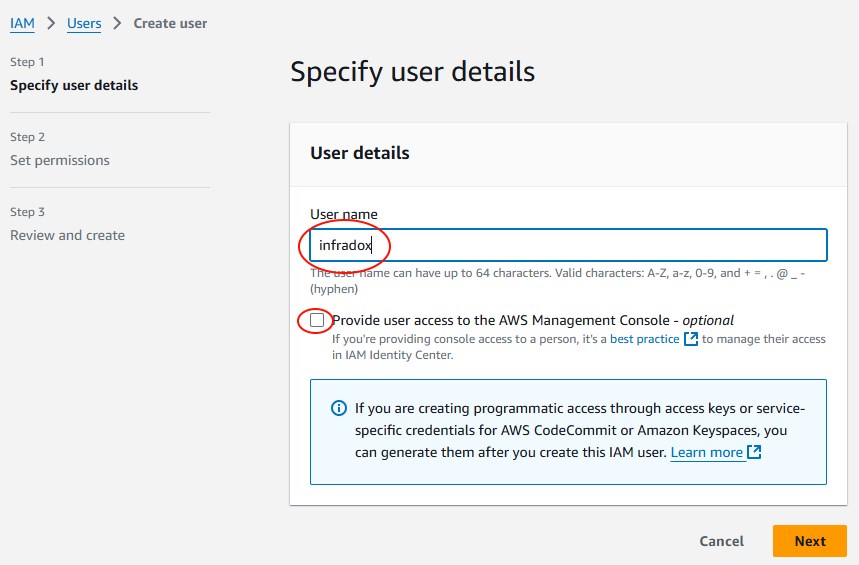Follow the Learn more link
Viewport: 859px width, 565px height.
706,453
